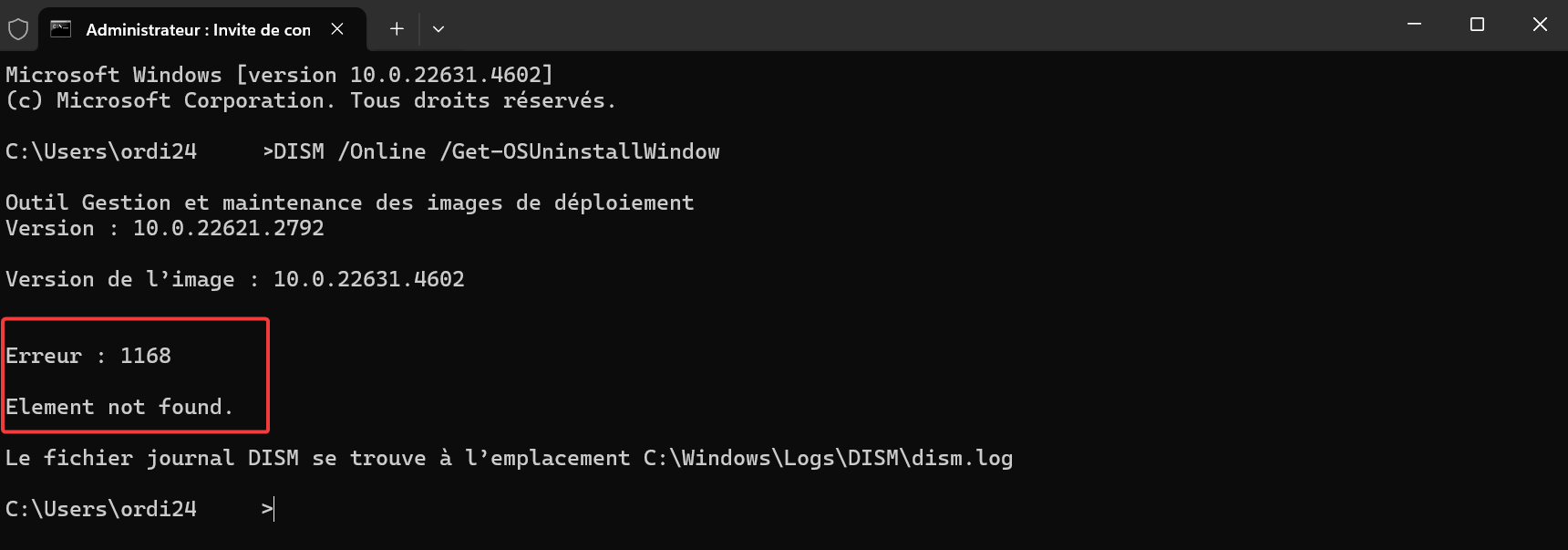Minimize the terminal window
The width and height of the screenshot is (1568, 550).
[1415, 25]
